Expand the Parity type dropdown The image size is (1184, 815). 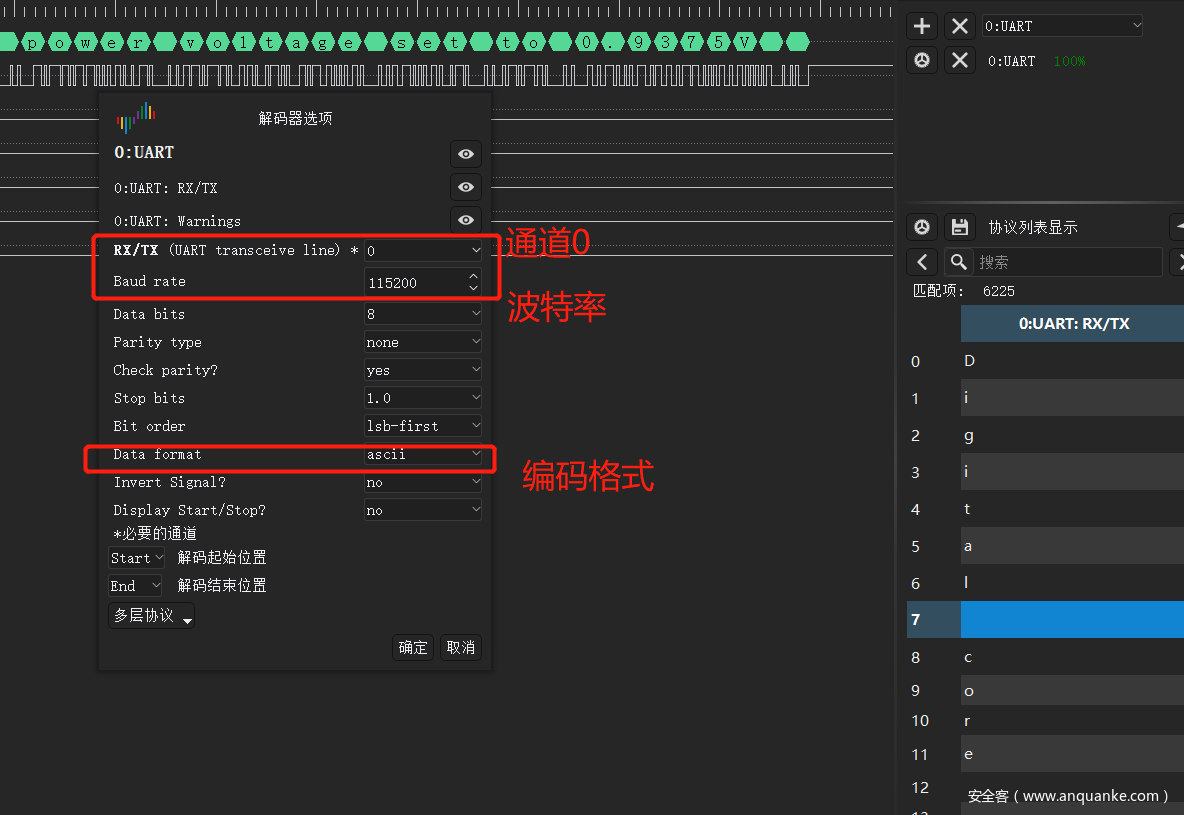pos(423,342)
